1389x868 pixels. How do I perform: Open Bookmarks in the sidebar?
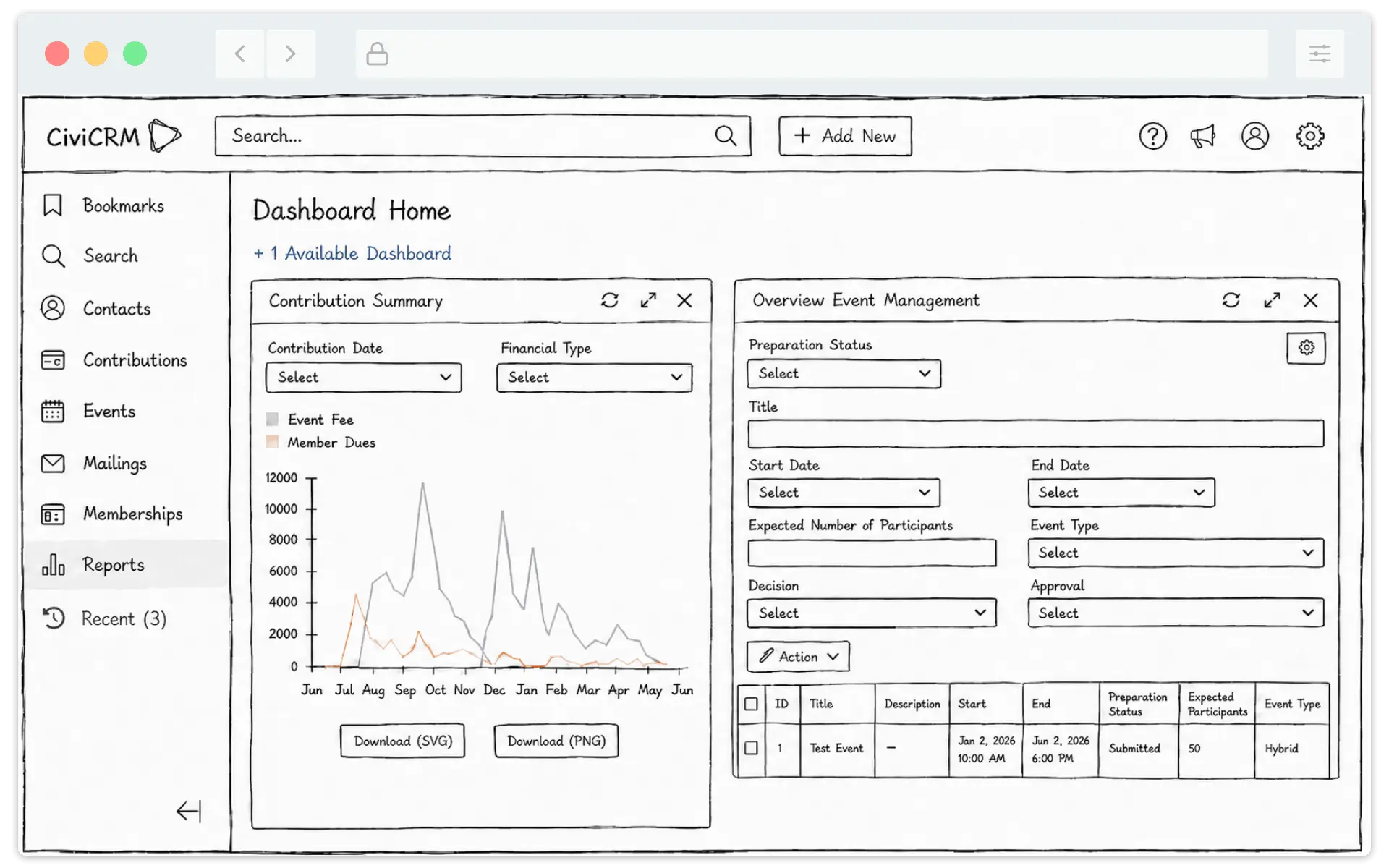(x=124, y=205)
